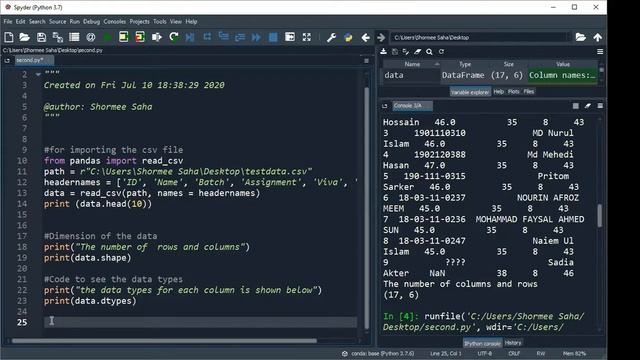Click the Step into function debug icon
Screen dimensions: 640x360
(x=223, y=37)
